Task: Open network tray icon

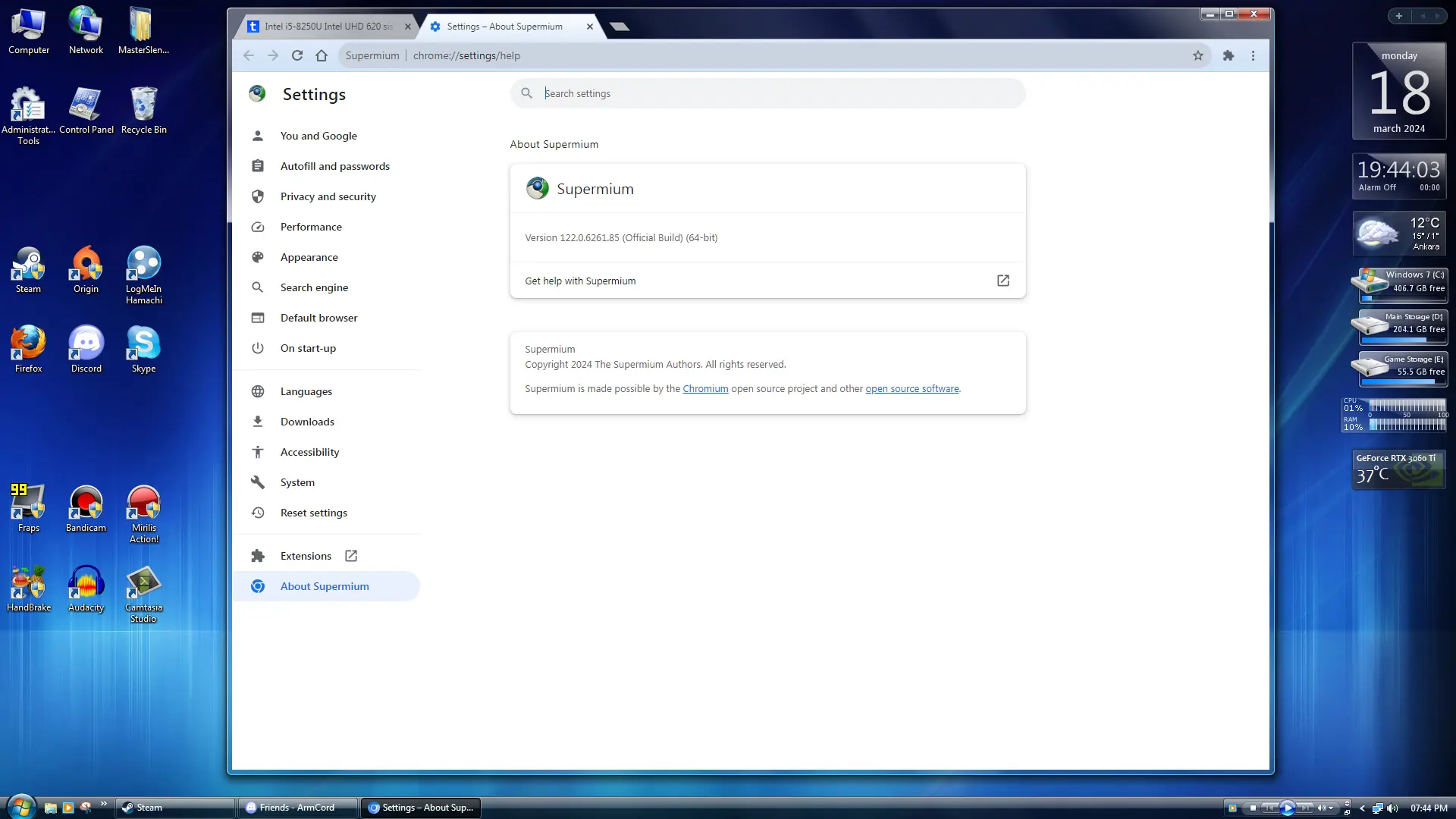Action: 1377,808
